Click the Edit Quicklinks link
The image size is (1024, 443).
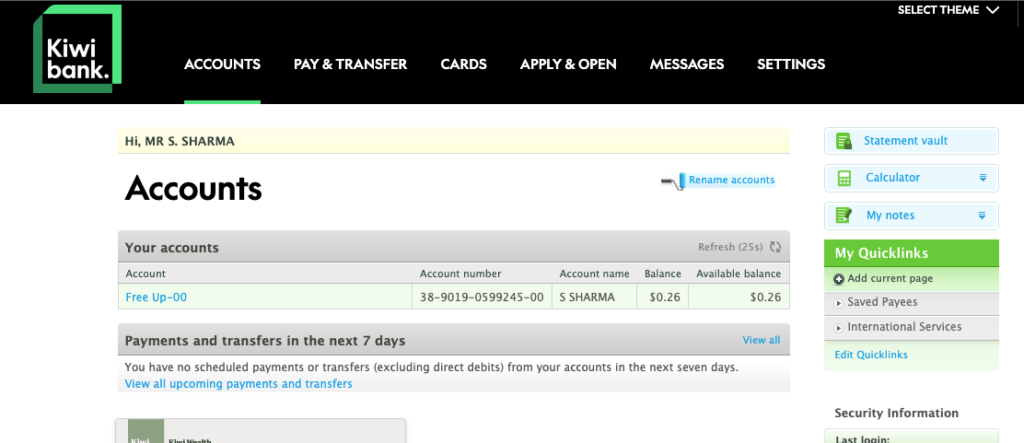click(x=871, y=354)
